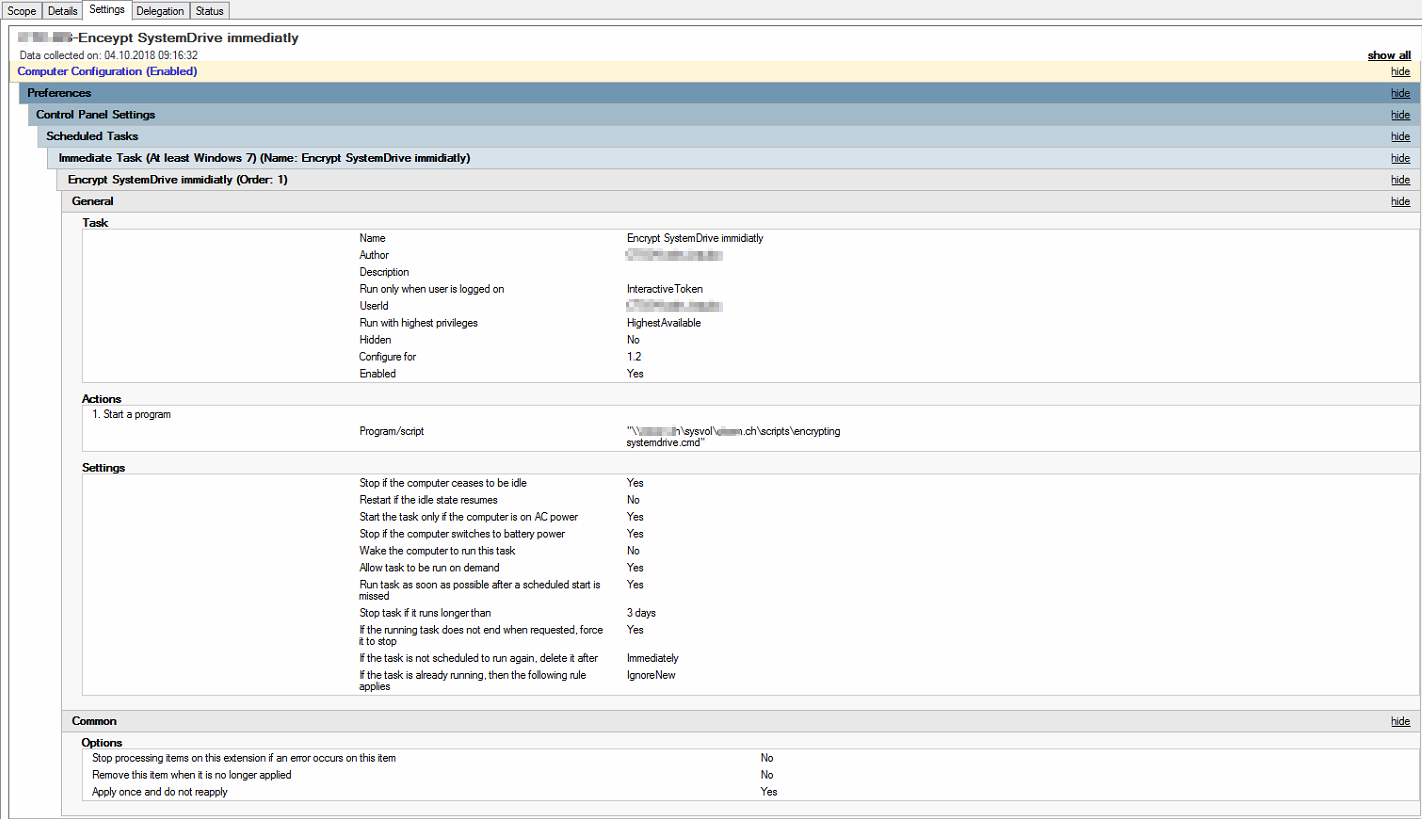Click the Control Panel Settings header
This screenshot has height=819, width=1422.
point(720,115)
